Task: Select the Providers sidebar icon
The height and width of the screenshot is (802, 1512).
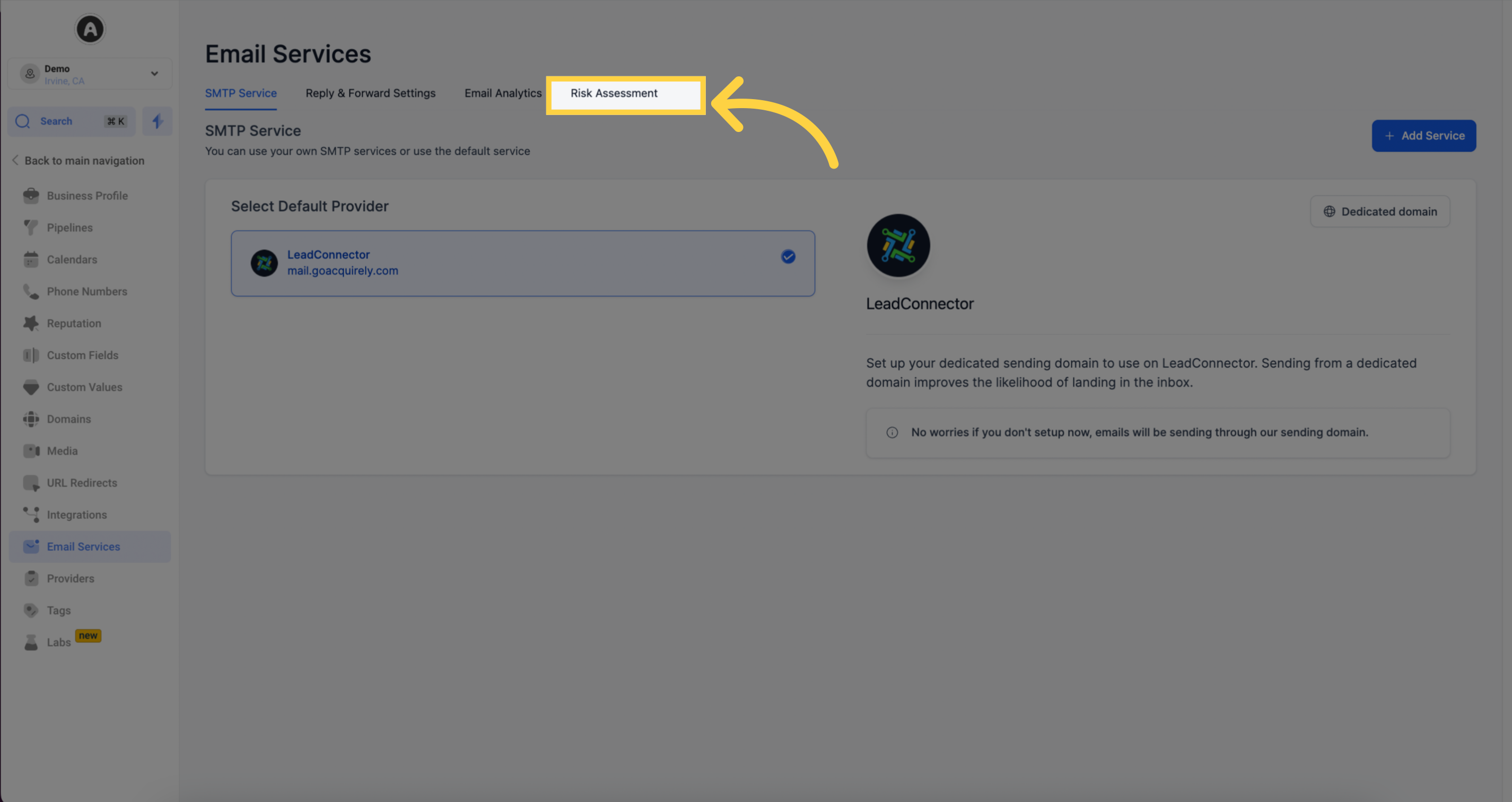Action: 31,578
